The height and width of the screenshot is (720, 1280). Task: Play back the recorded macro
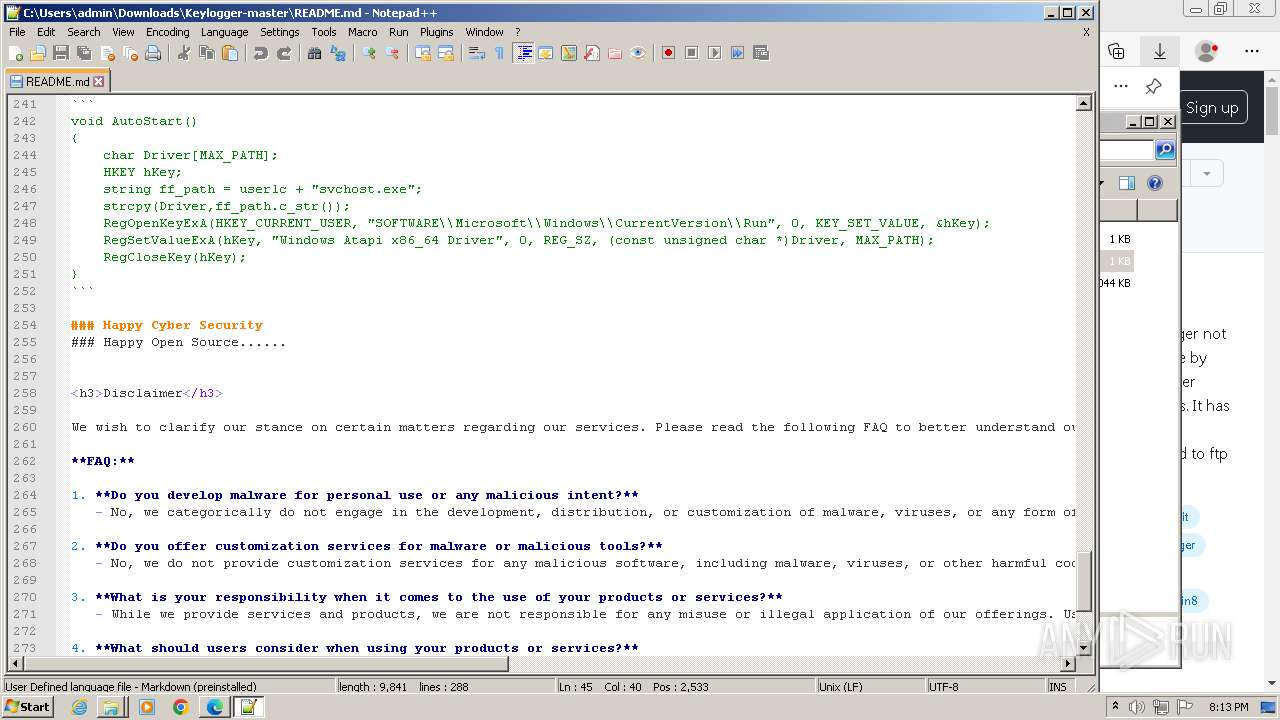tap(715, 53)
